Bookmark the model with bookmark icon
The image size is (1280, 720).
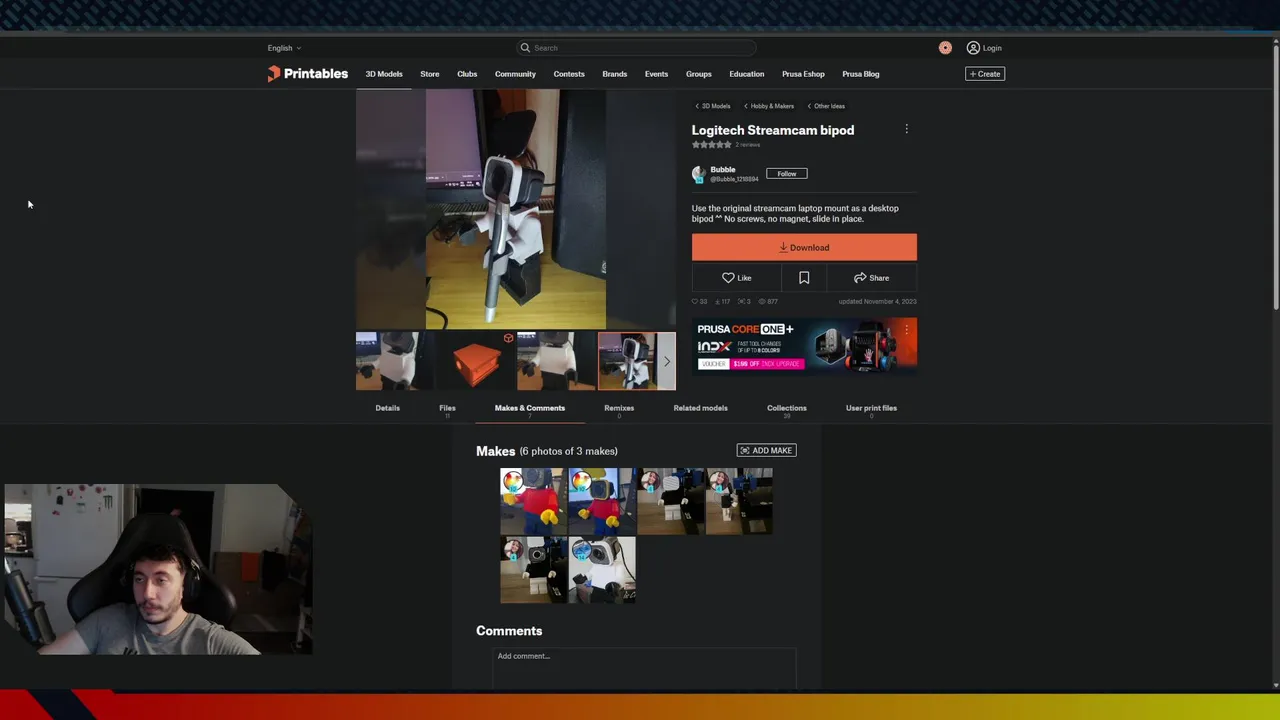tap(804, 278)
